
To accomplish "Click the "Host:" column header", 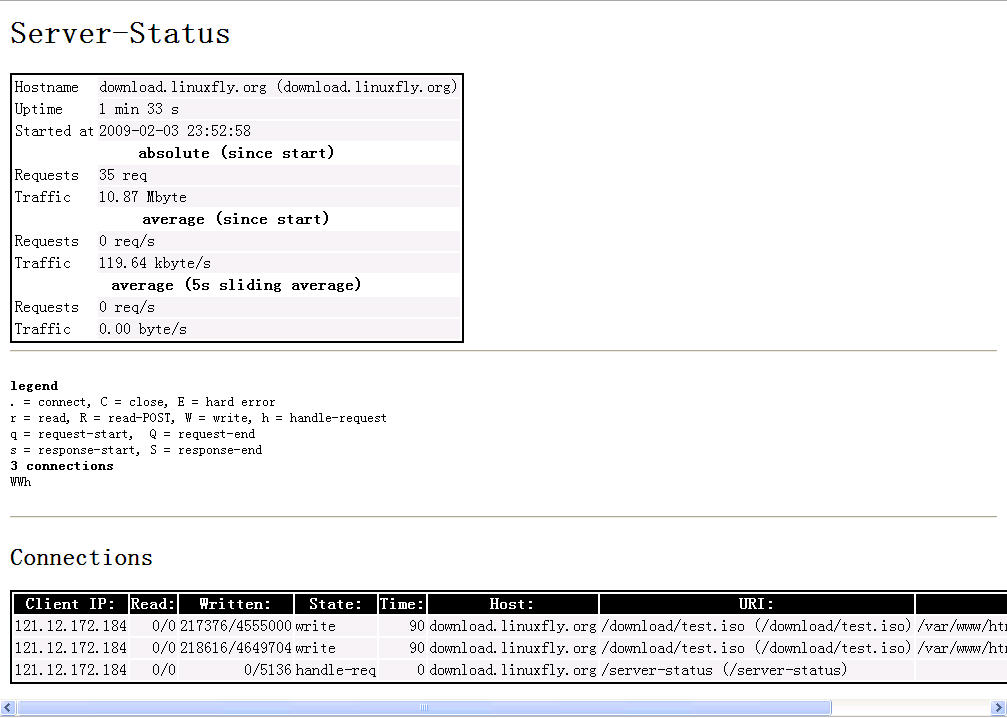I will click(x=512, y=604).
